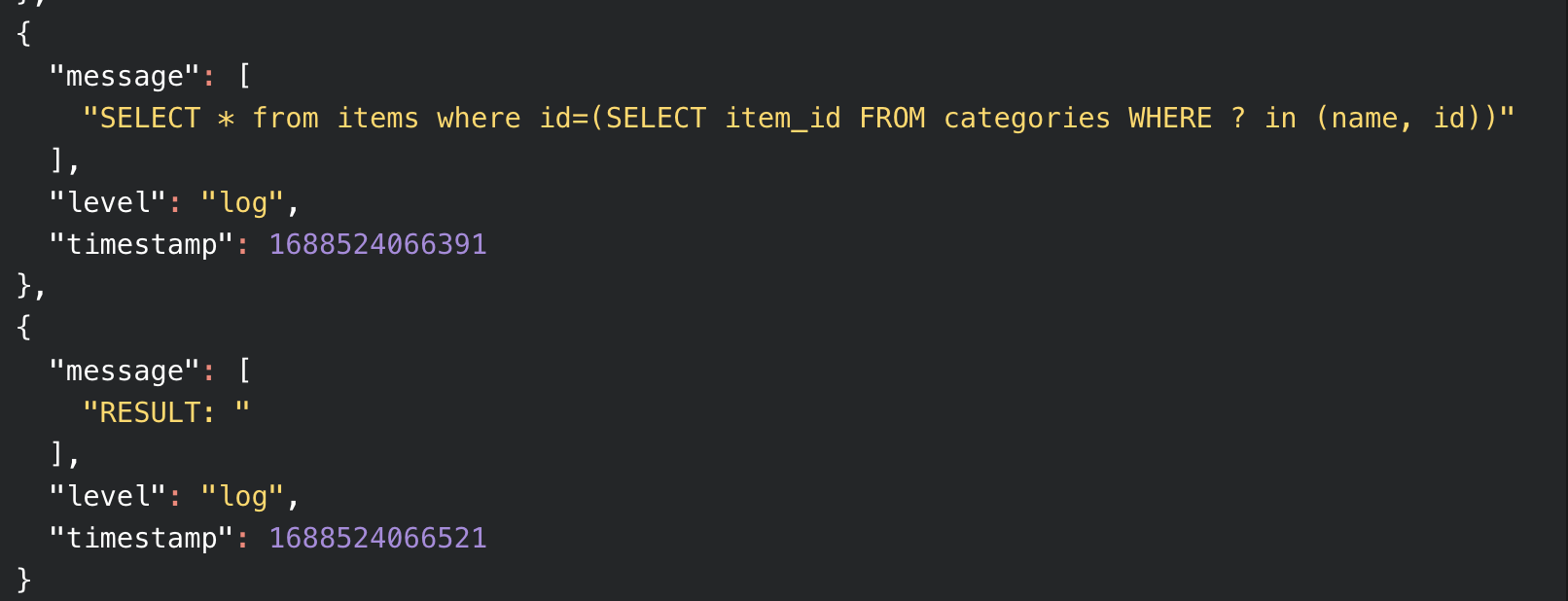Click the timestamp value 1688524066391
Viewport: 1568px width, 601px height.
(x=377, y=244)
